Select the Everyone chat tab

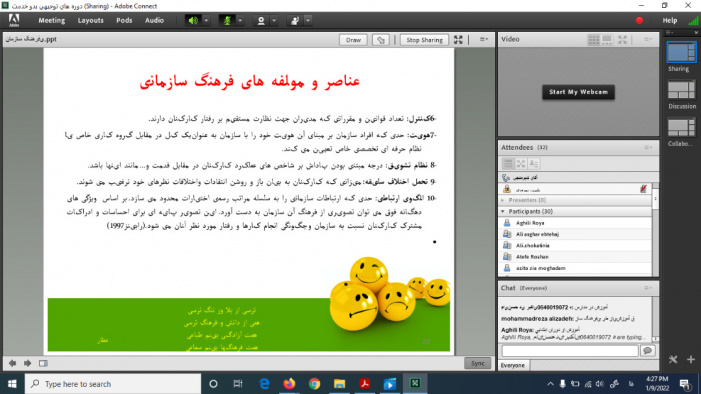(x=513, y=365)
